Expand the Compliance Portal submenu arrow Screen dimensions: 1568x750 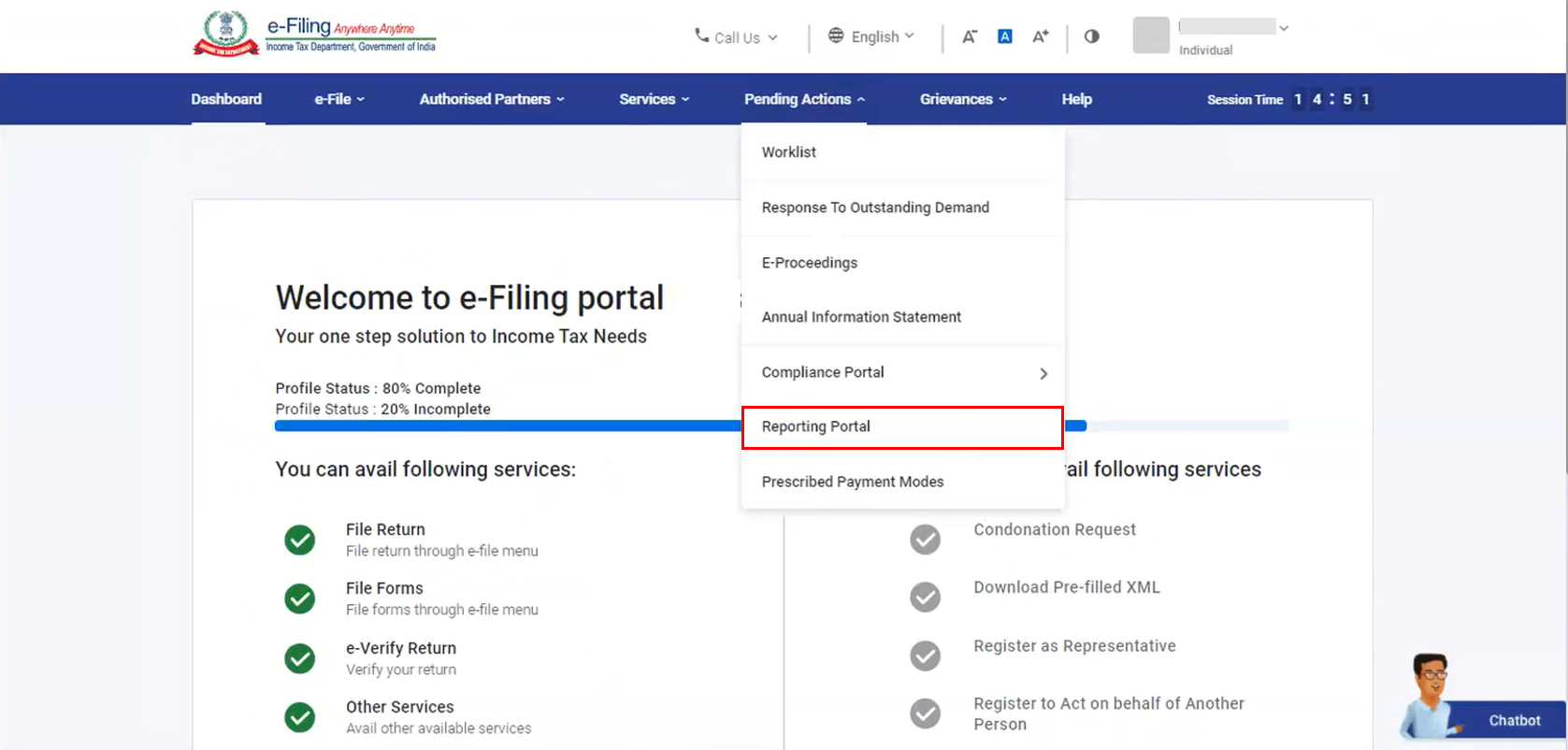click(x=1043, y=373)
